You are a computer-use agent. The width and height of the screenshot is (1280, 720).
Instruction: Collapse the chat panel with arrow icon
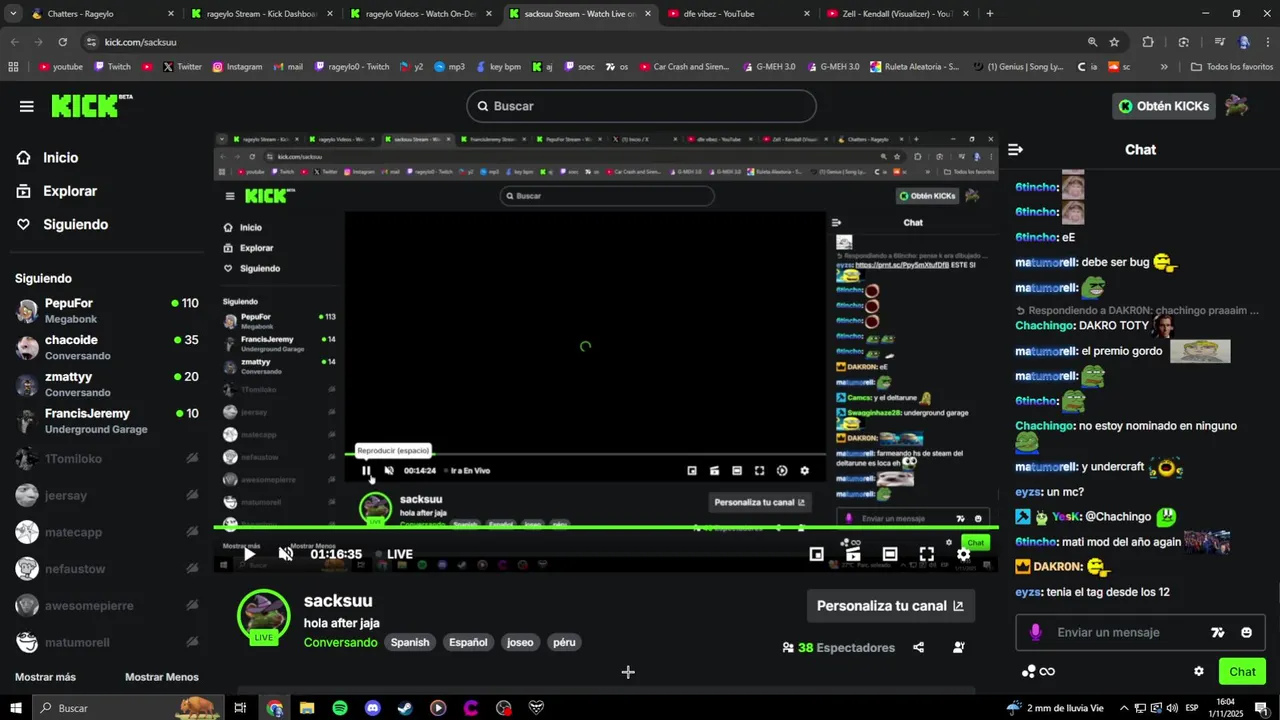click(x=1016, y=150)
